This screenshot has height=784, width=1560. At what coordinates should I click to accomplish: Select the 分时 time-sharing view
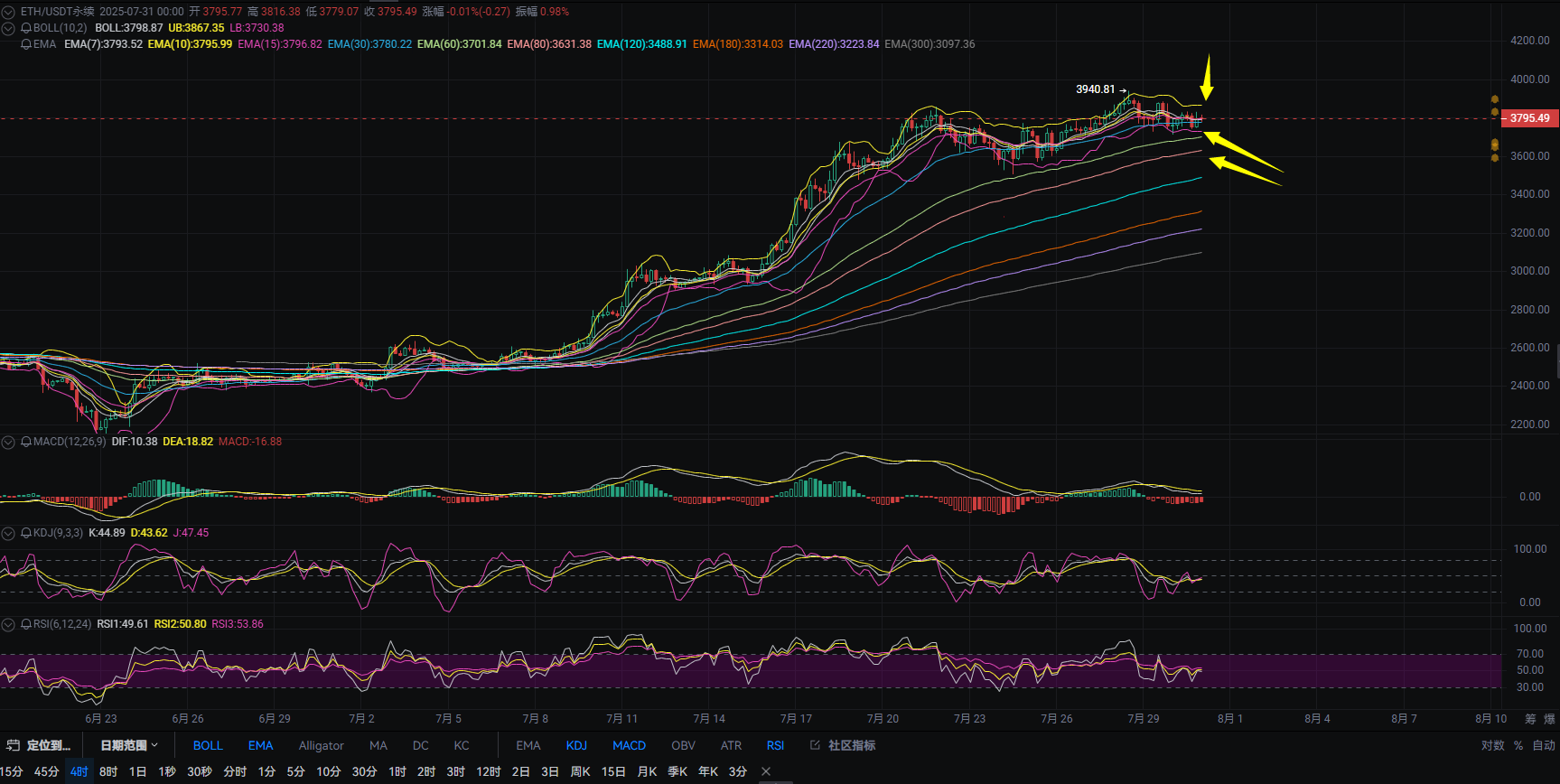[x=235, y=771]
